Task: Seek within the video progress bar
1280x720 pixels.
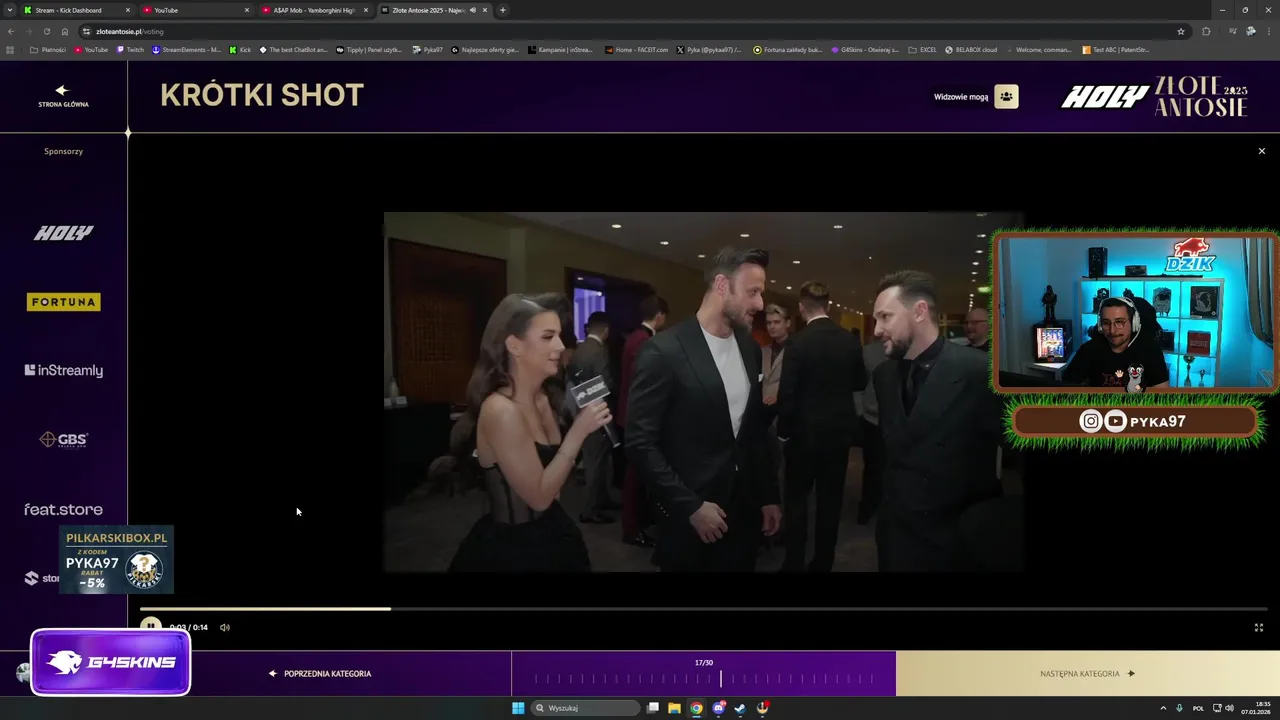Action: click(x=703, y=608)
